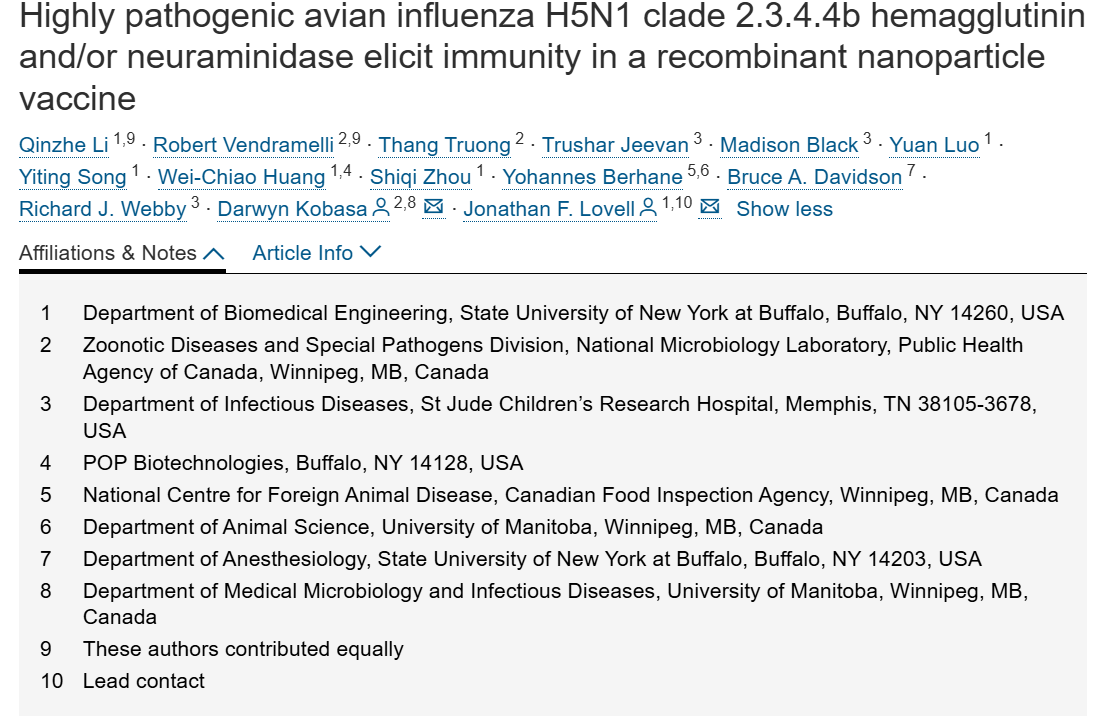Expand the Article Info chevron

point(370,251)
